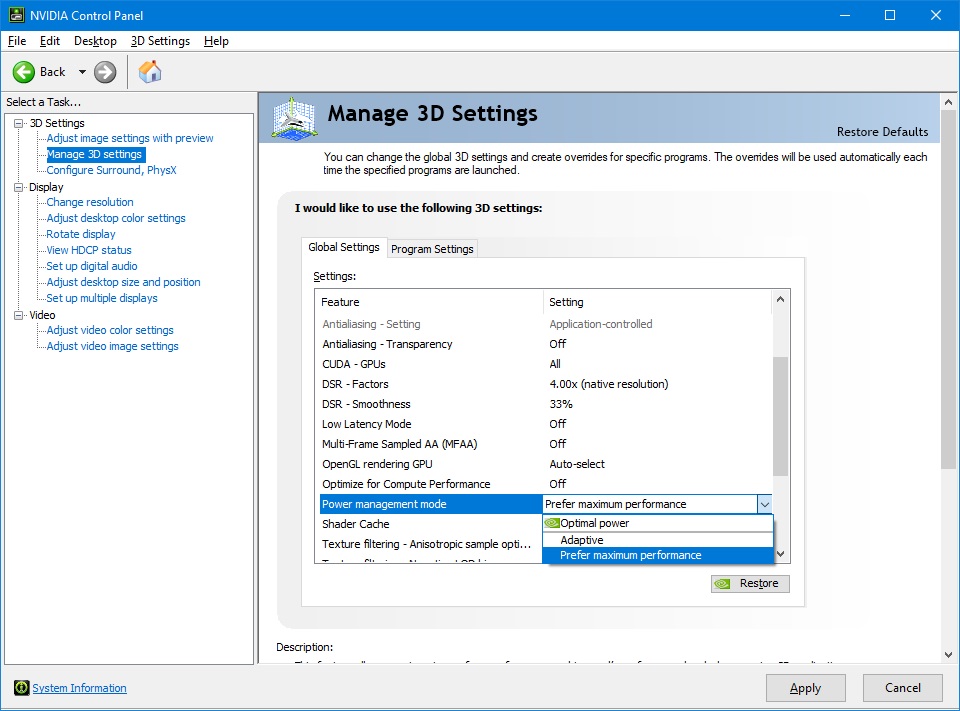Collapse the Video tree node
960x711 pixels.
[19, 315]
